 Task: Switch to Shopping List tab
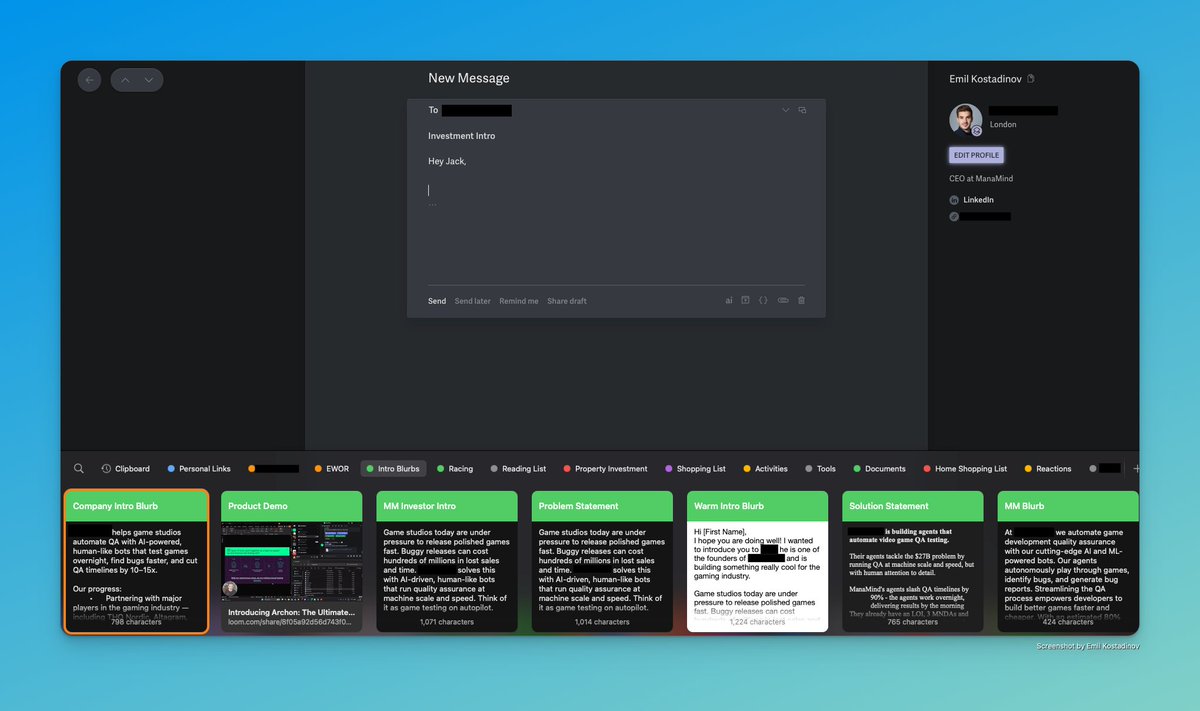695,468
